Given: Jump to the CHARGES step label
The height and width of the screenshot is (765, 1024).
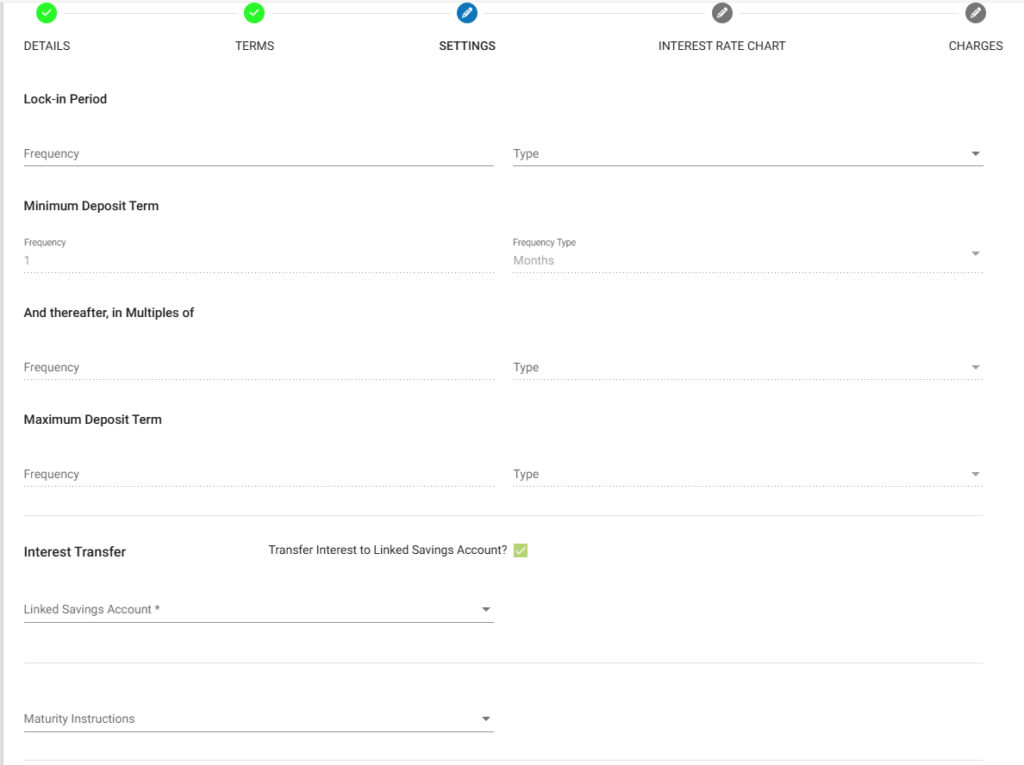Looking at the screenshot, I should click(x=975, y=46).
